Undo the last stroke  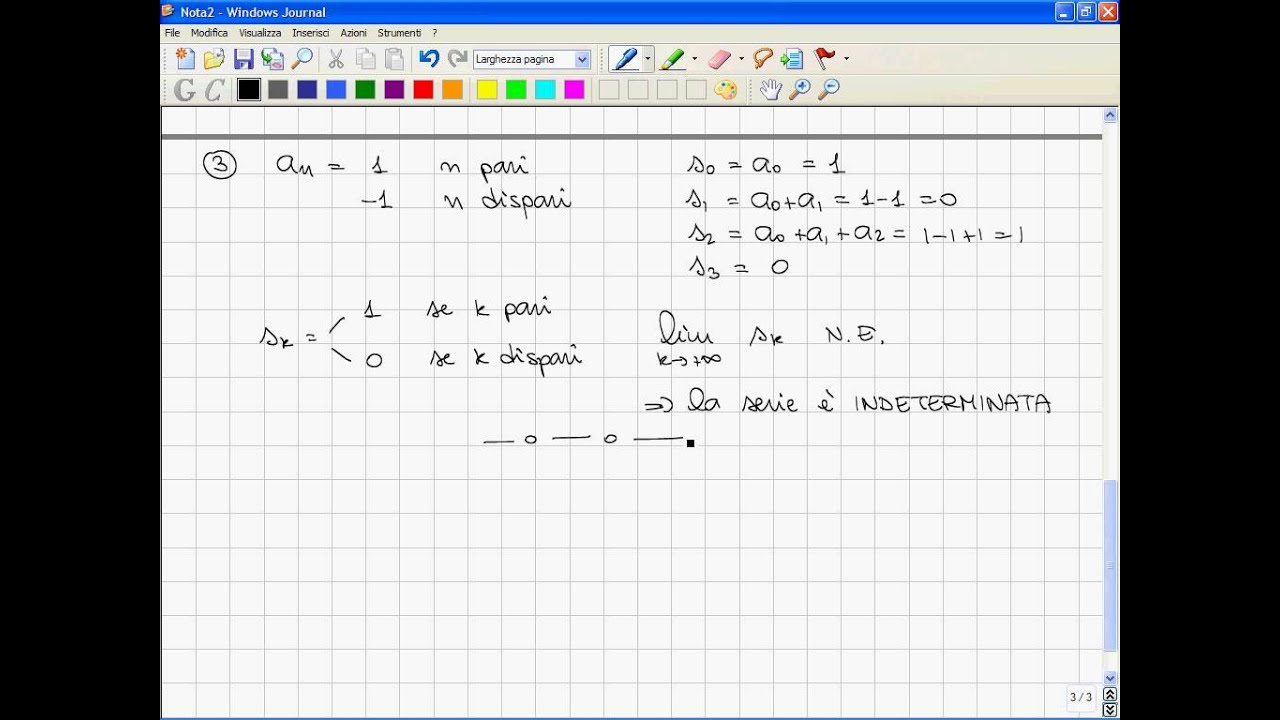[429, 59]
